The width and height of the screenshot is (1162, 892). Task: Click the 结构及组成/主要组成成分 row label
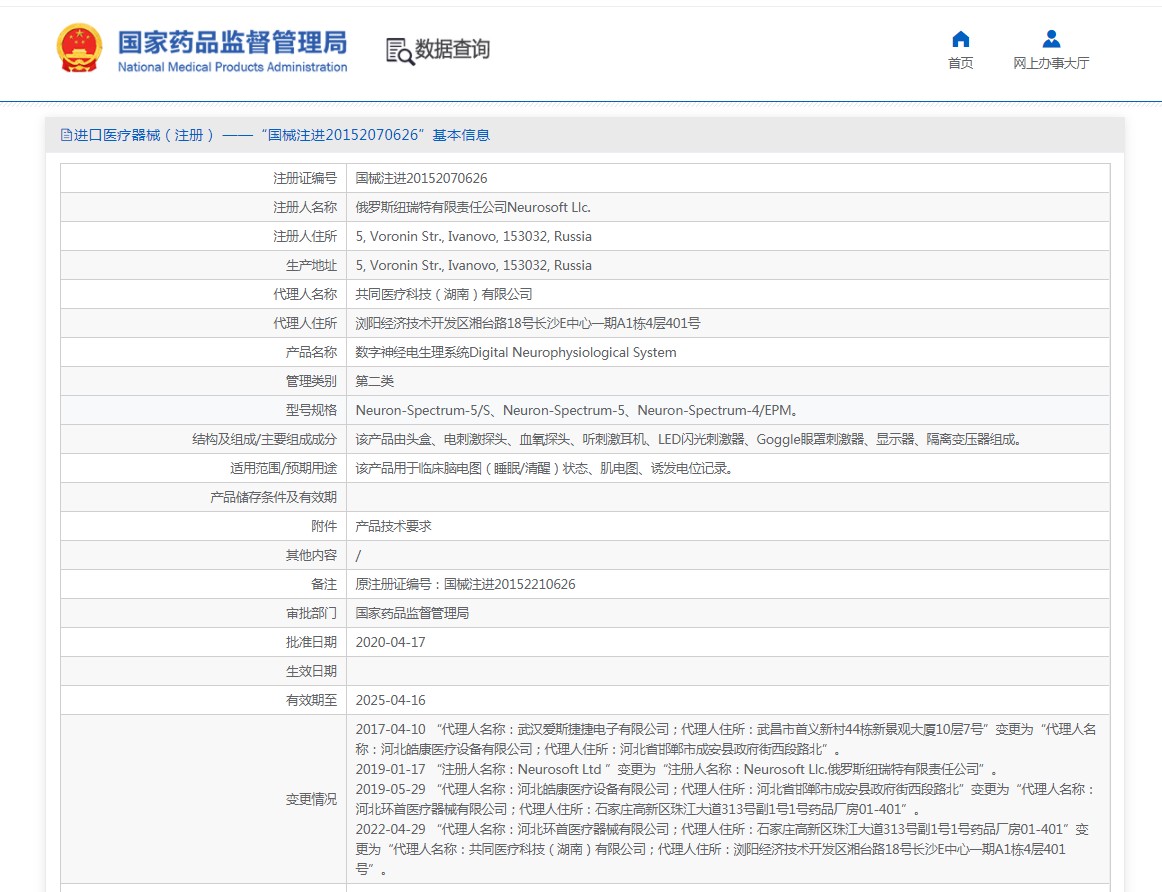265,439
